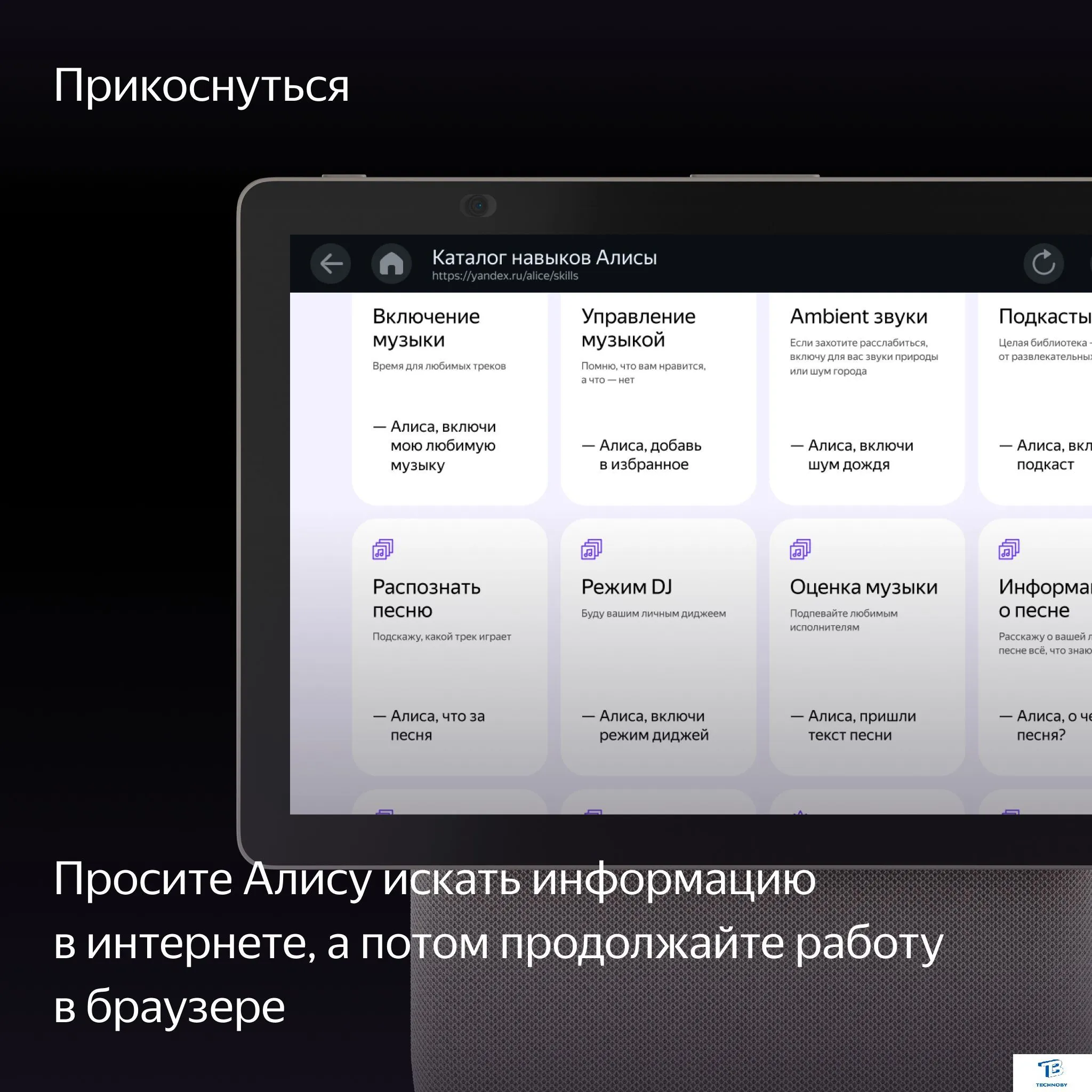Screen dimensions: 1092x1092
Task: Reload the page with the refresh icon
Action: click(x=1043, y=263)
